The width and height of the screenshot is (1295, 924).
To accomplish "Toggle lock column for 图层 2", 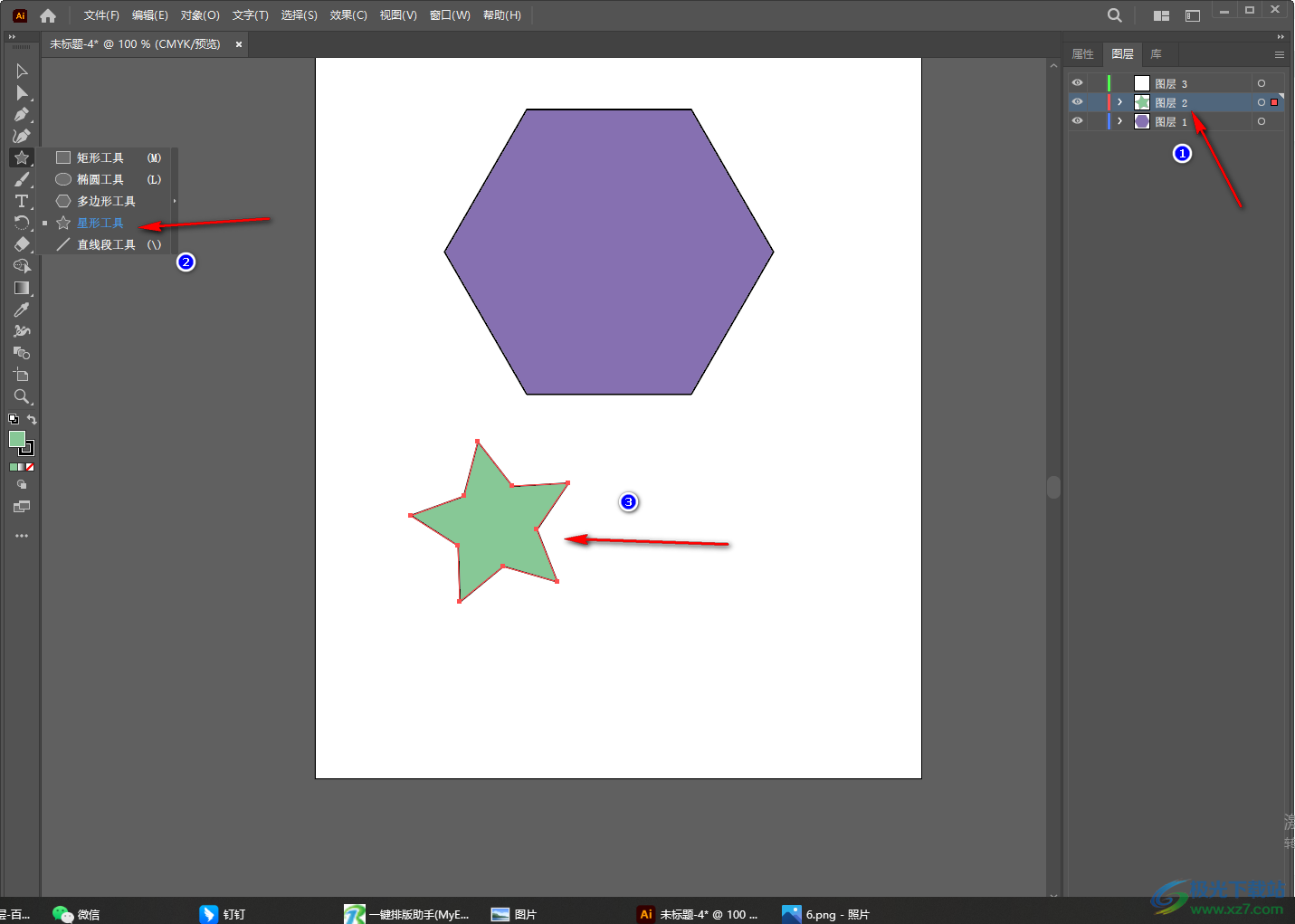I will click(x=1095, y=102).
